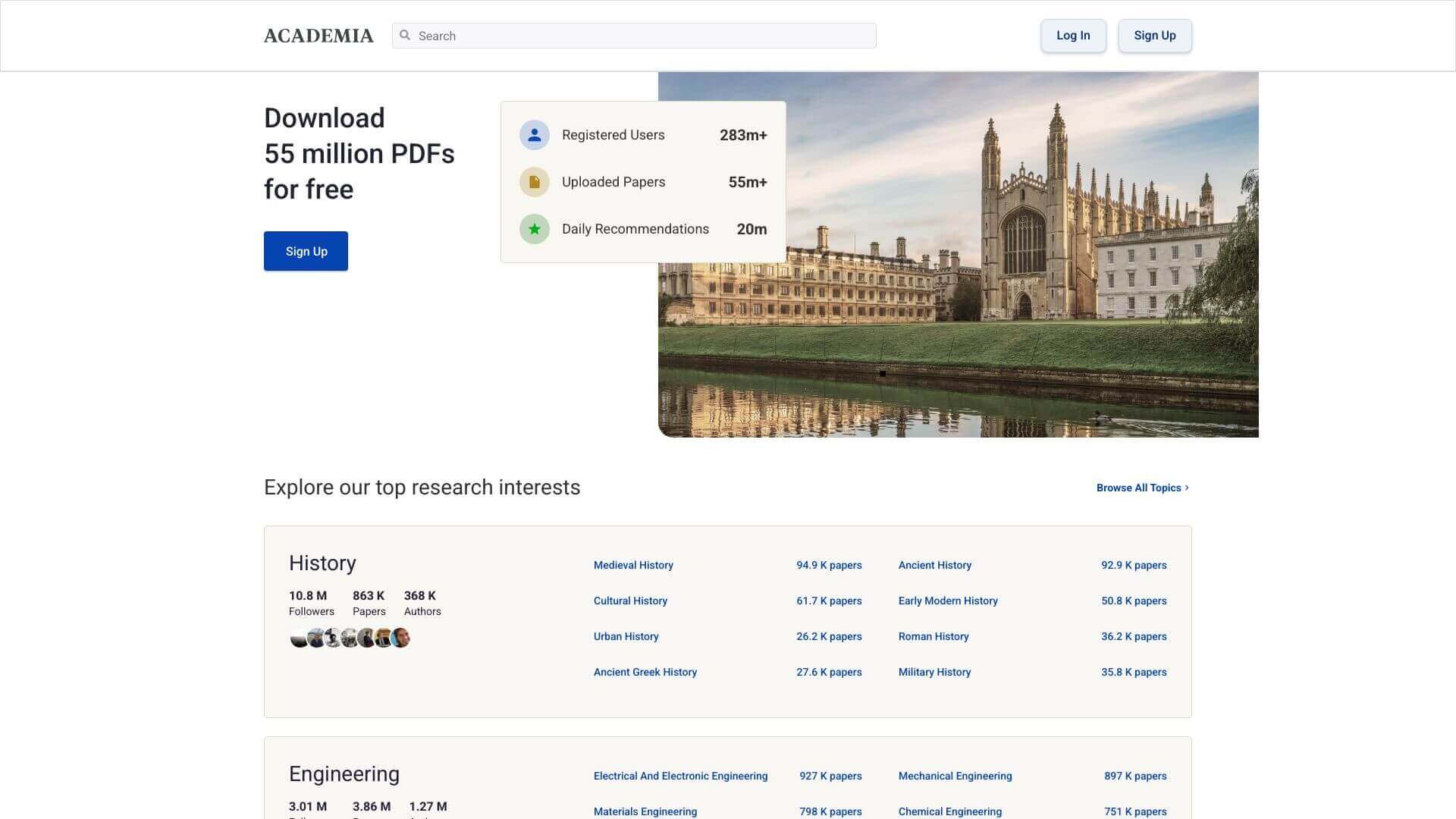Open Electrical And Electronic Engineering papers

680,776
